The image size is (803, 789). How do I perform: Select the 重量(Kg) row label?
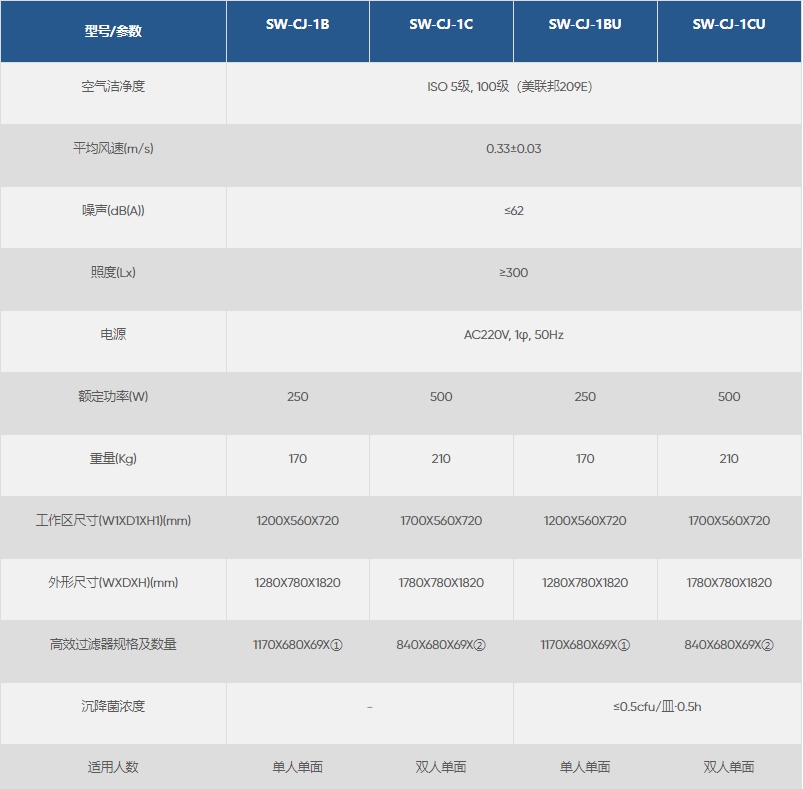click(x=113, y=459)
